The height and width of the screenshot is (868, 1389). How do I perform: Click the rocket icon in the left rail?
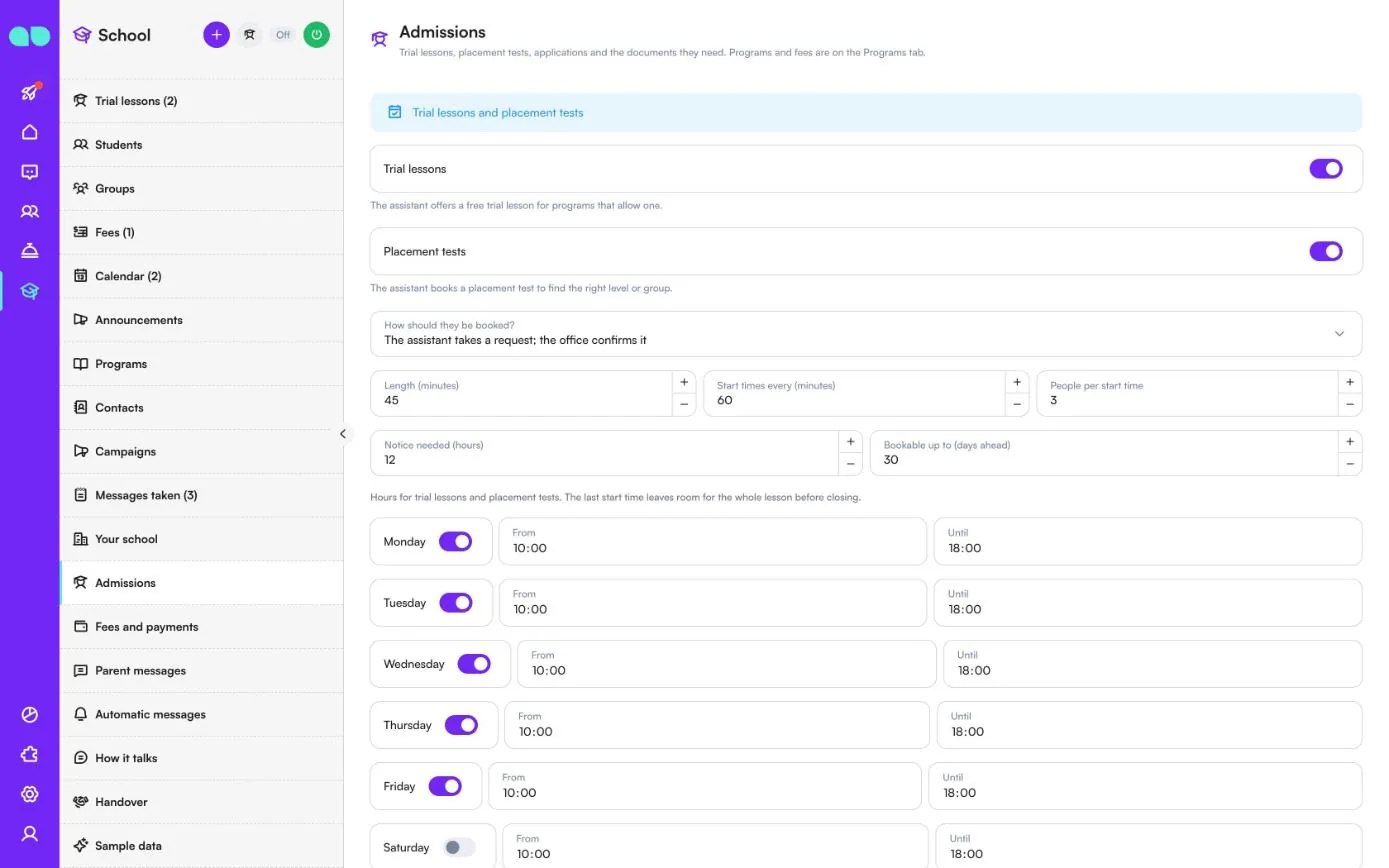pyautogui.click(x=30, y=92)
